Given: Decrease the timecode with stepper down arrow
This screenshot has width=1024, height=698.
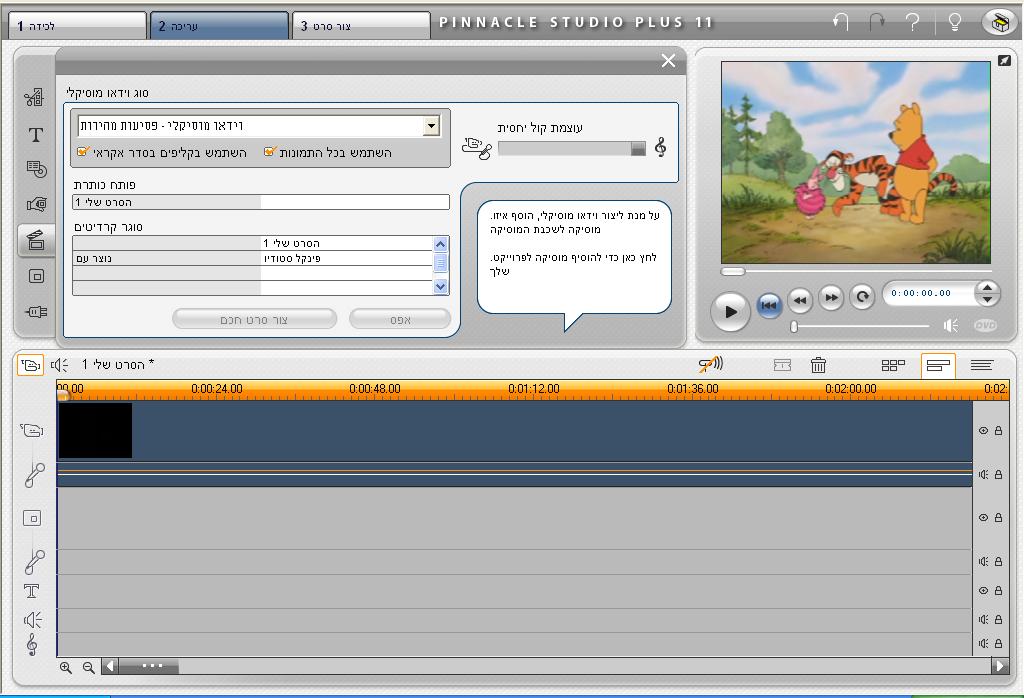Looking at the screenshot, I should 987,299.
